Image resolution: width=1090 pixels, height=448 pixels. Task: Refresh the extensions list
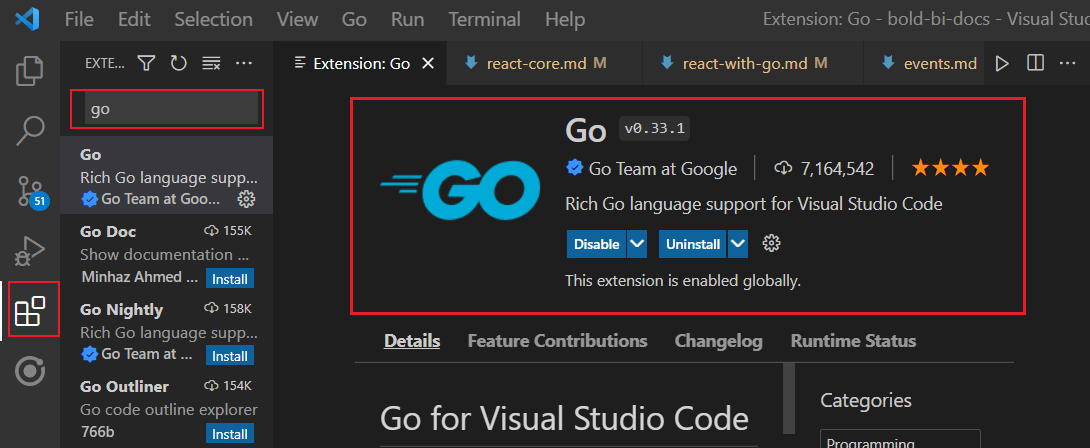[179, 63]
